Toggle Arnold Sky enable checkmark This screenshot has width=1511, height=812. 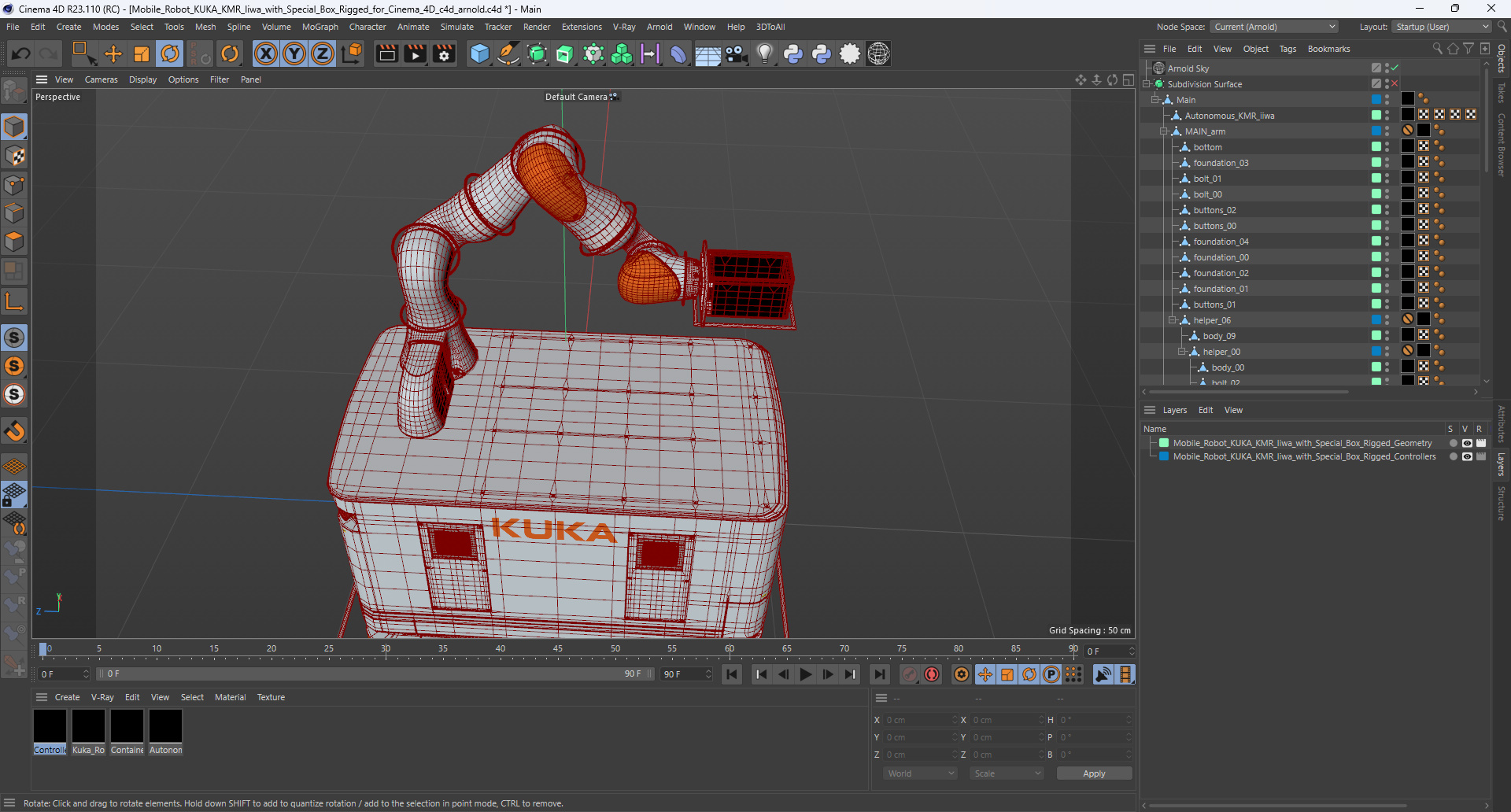click(1395, 68)
